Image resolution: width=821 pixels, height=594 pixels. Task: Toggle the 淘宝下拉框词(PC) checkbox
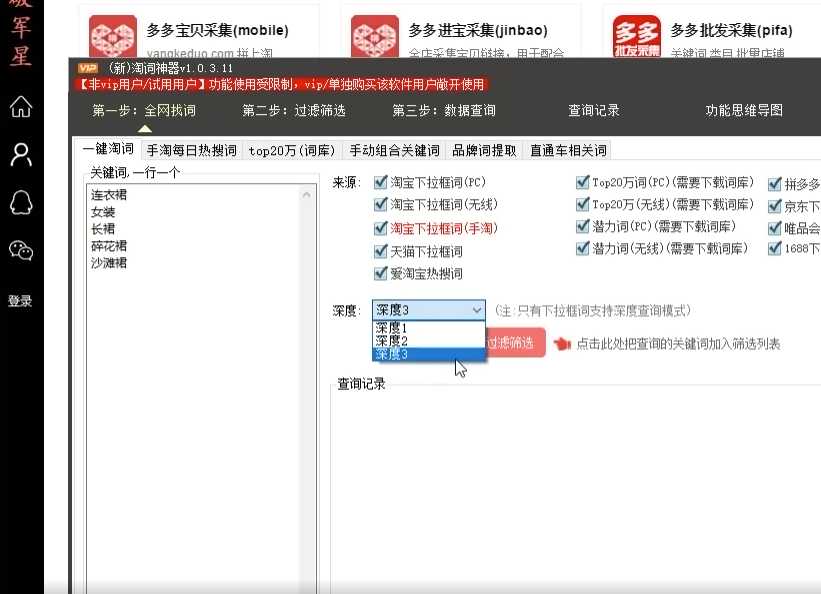point(381,182)
